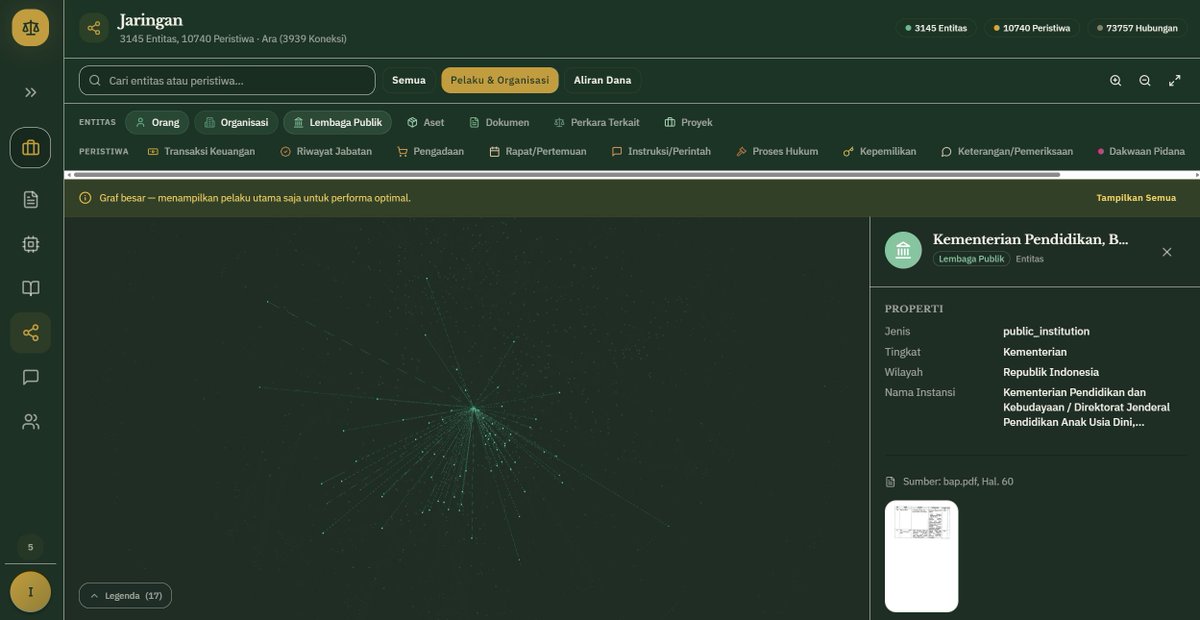Switch to the Semua tab
Image resolution: width=1200 pixels, height=620 pixels.
point(408,78)
